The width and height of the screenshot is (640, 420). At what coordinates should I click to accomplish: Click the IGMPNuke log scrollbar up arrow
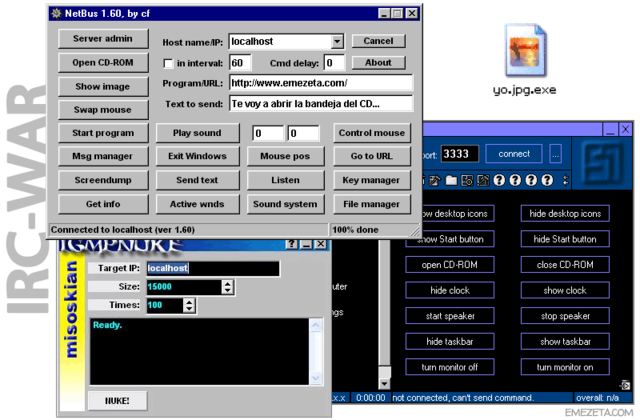coord(316,325)
